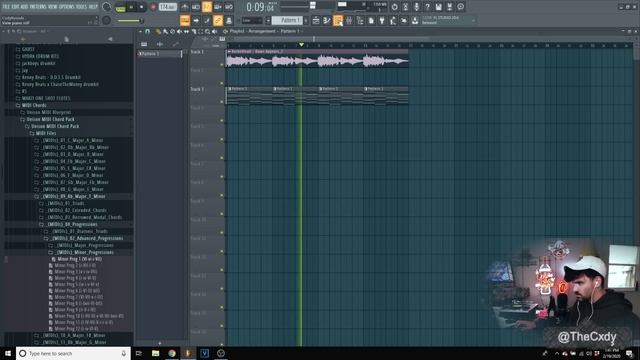
Task: Open the highlighted Channel rack icon
Action: (x=338, y=20)
